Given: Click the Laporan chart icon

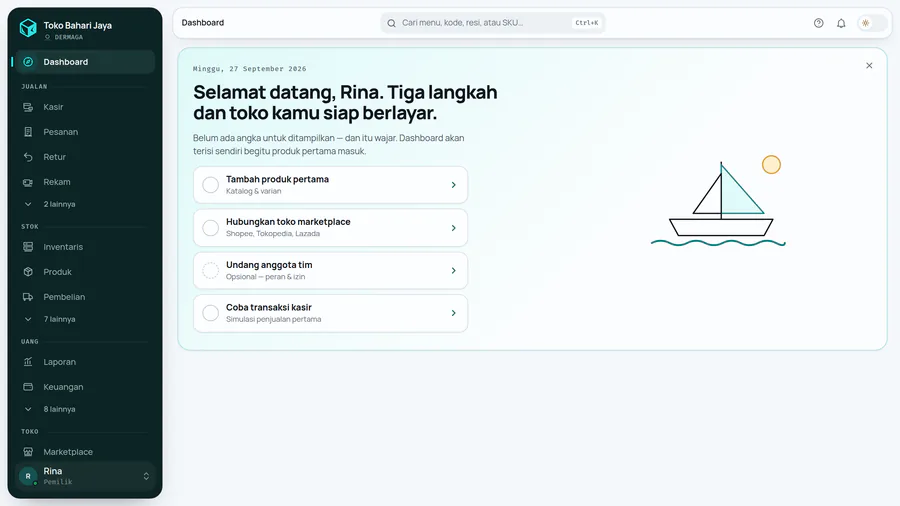Looking at the screenshot, I should 28,362.
